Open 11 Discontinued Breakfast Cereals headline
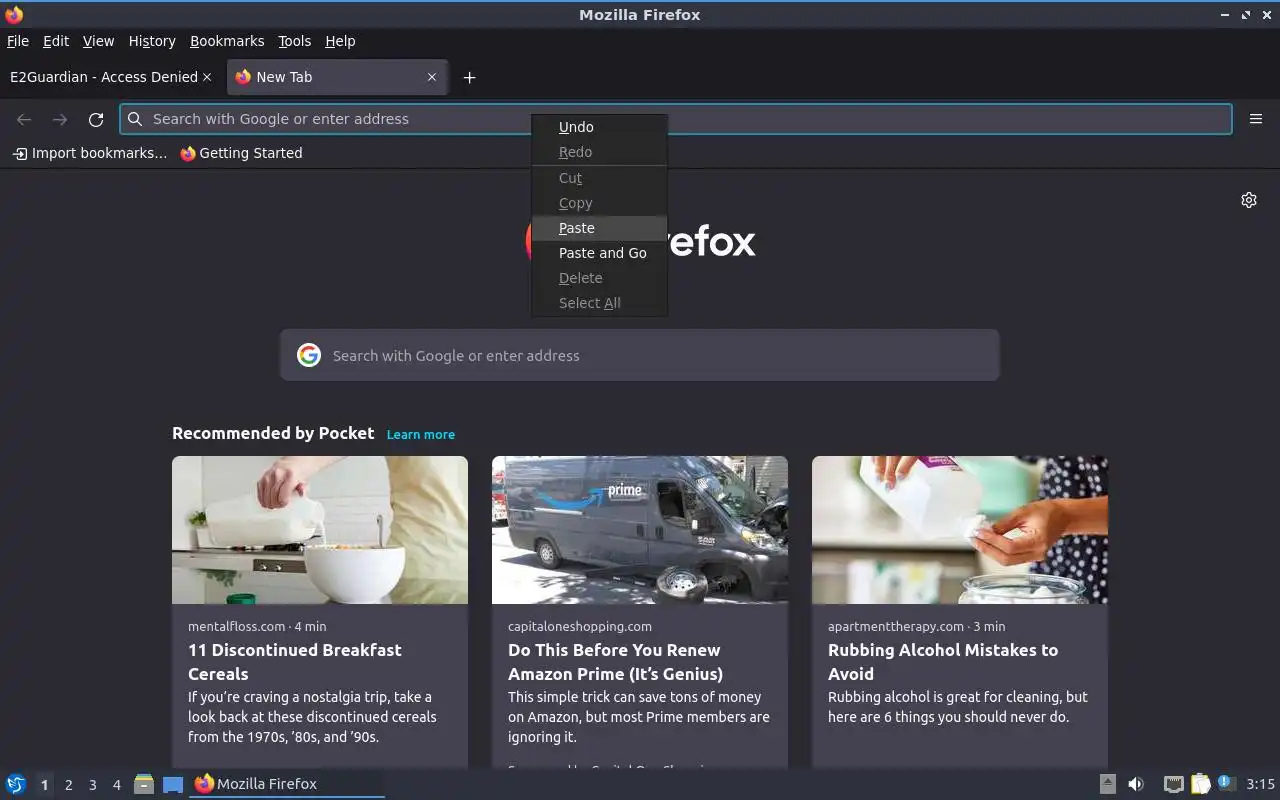Image resolution: width=1280 pixels, height=800 pixels. tap(295, 662)
